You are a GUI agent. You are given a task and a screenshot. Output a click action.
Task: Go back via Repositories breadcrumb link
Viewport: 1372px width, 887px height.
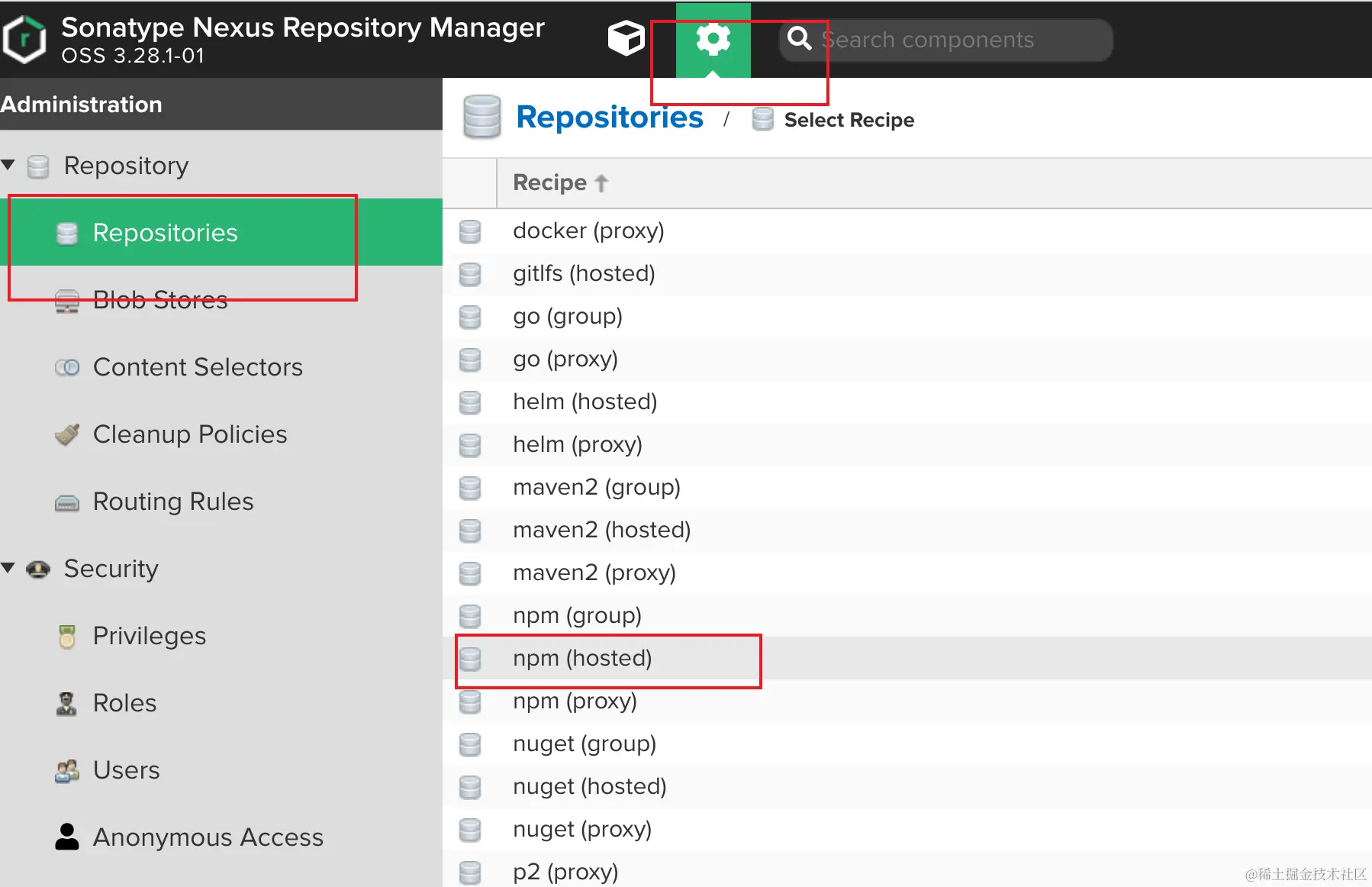(610, 117)
